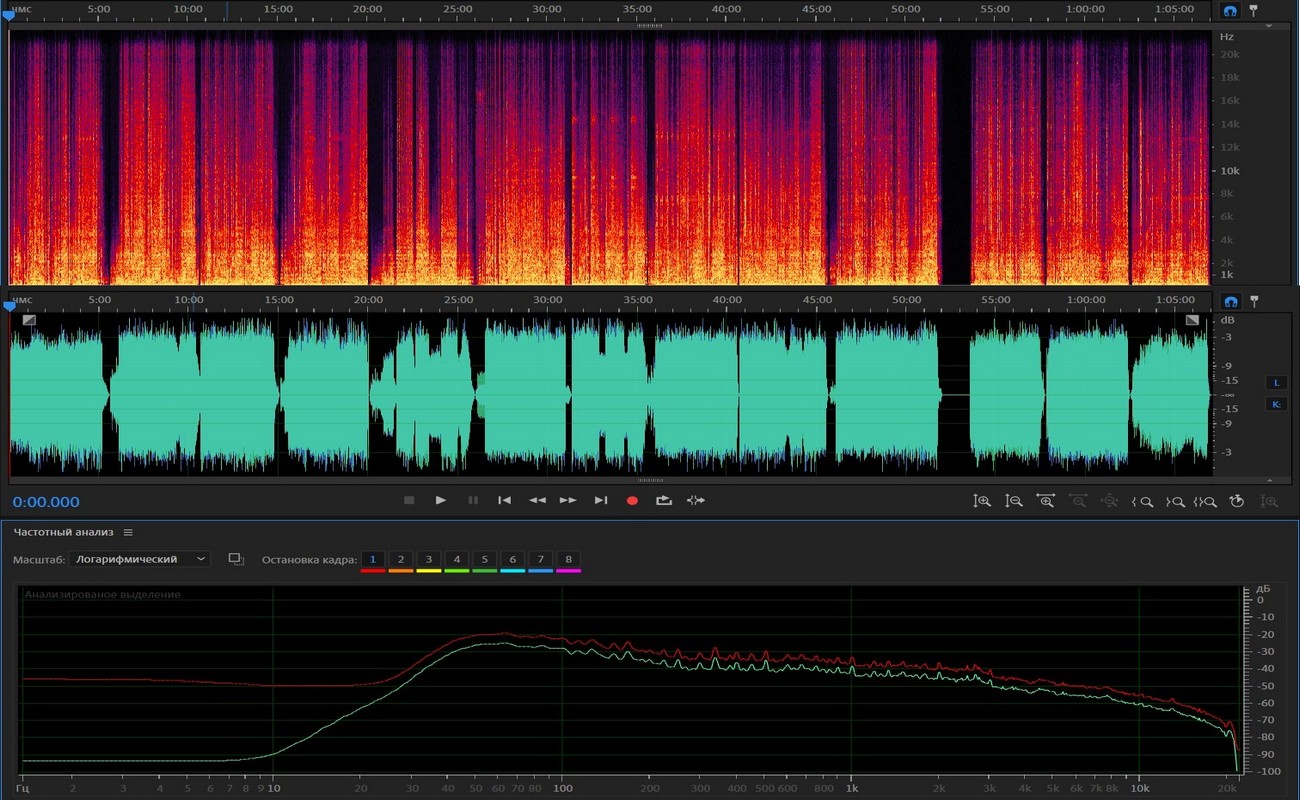Click hold frame button 1 with red underline
The height and width of the screenshot is (800, 1300).
pos(373,560)
